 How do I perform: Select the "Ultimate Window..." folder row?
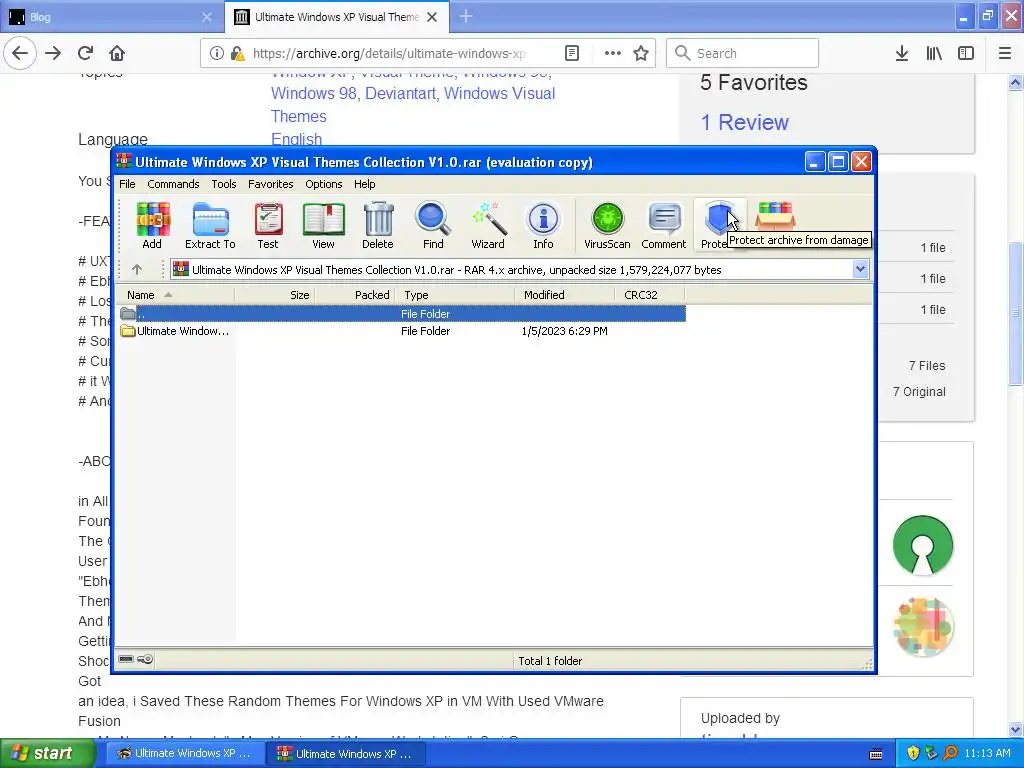pyautogui.click(x=402, y=331)
